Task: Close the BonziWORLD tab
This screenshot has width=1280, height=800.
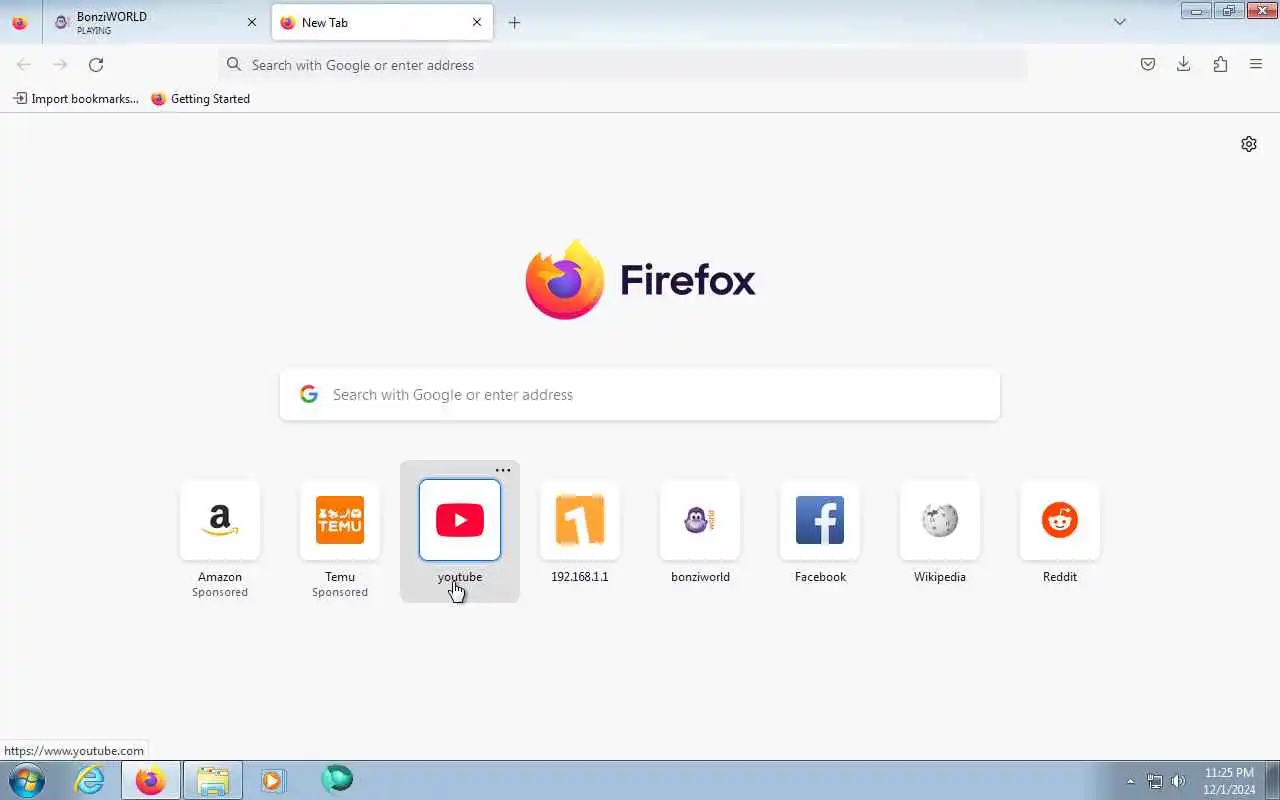Action: click(x=252, y=22)
